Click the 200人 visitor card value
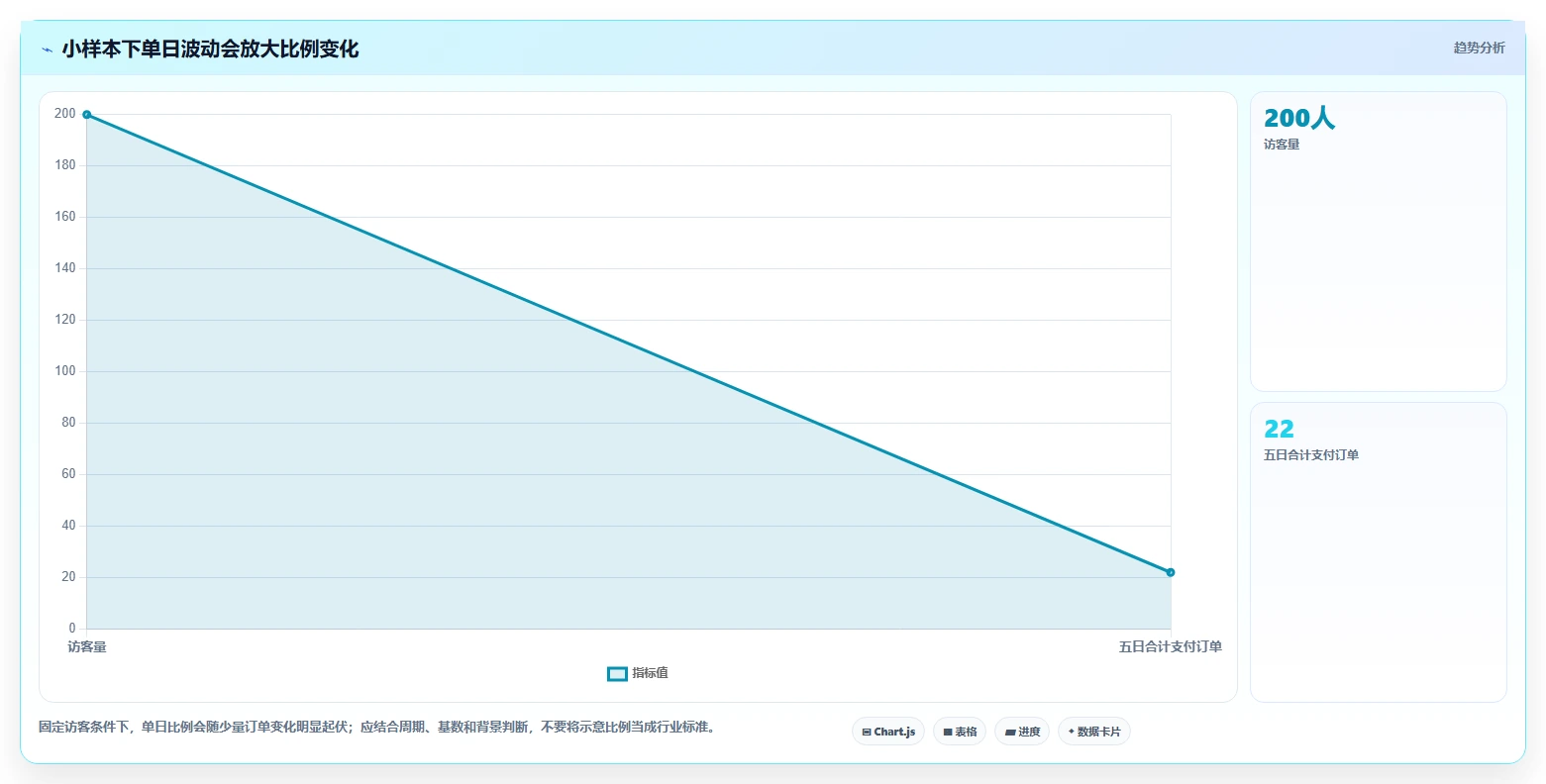 1299,118
